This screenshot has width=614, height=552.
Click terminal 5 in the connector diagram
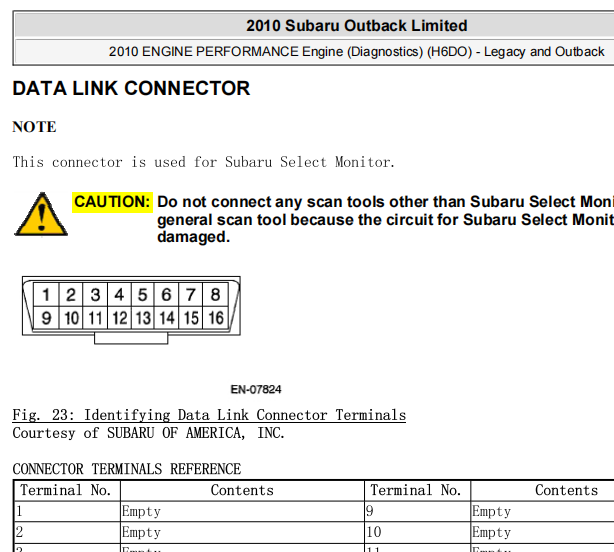143,295
